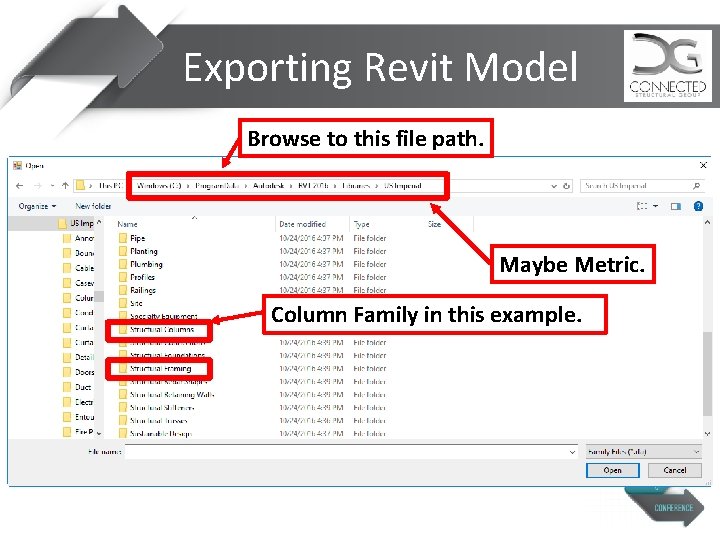Select the Structural Columns folder
720x540 pixels.
point(162,329)
